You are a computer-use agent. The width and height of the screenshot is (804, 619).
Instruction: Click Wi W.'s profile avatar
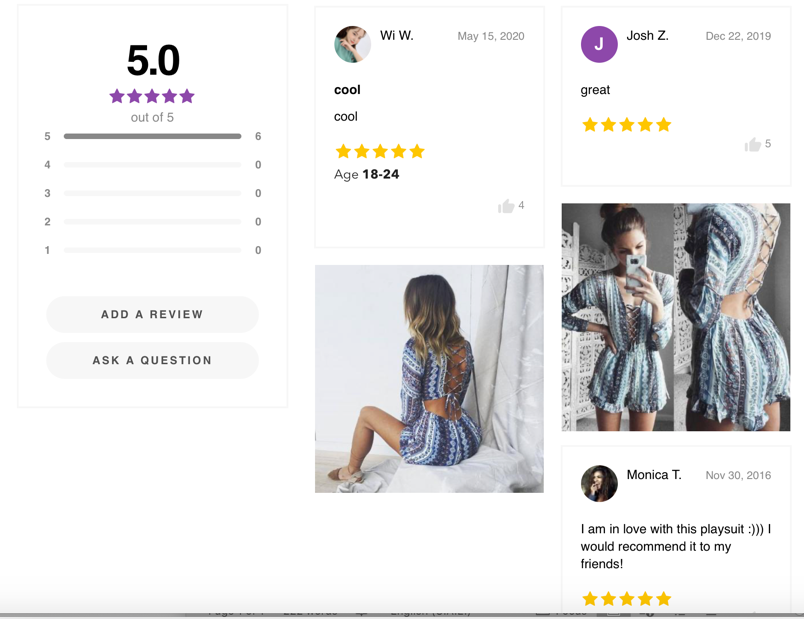352,44
